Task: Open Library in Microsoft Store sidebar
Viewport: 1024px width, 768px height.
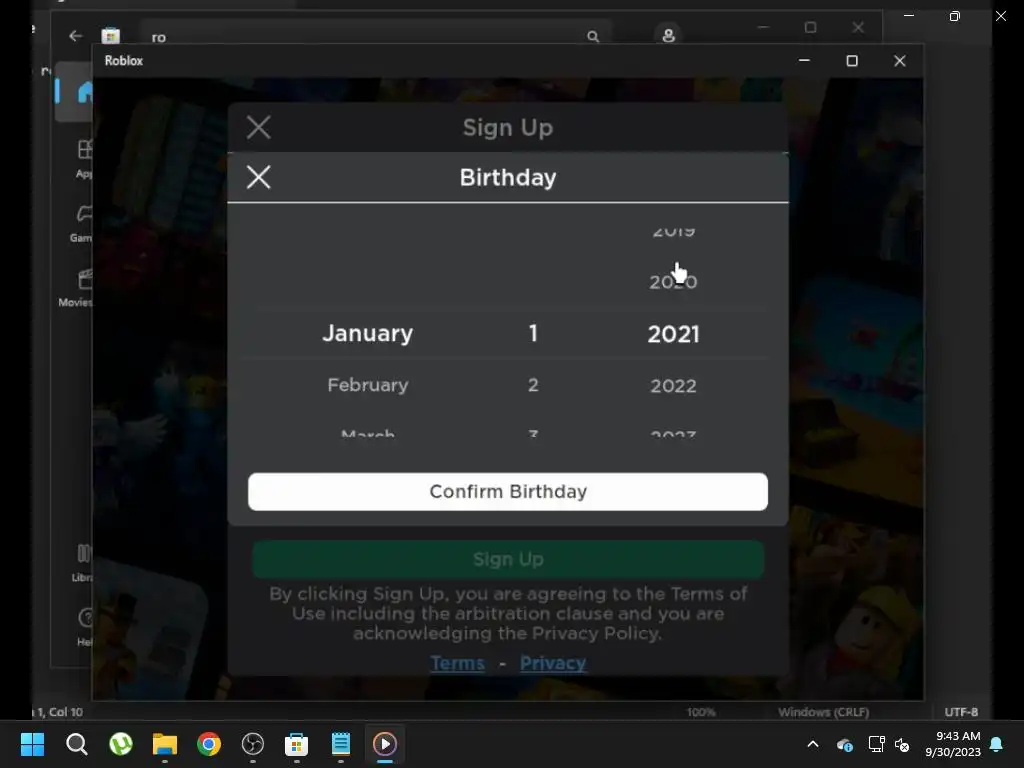Action: click(82, 563)
